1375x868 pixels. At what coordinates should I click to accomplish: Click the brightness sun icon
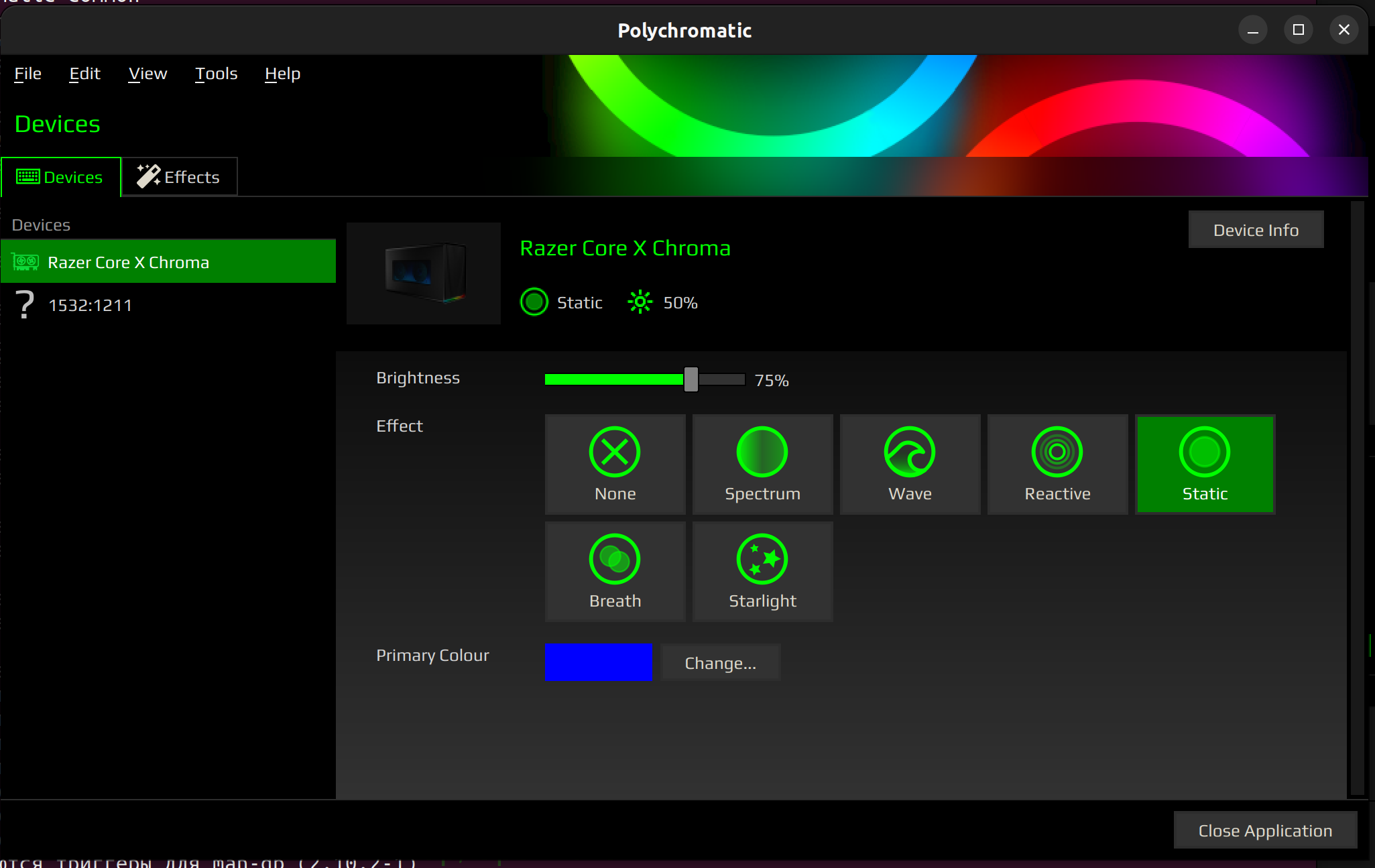click(640, 302)
